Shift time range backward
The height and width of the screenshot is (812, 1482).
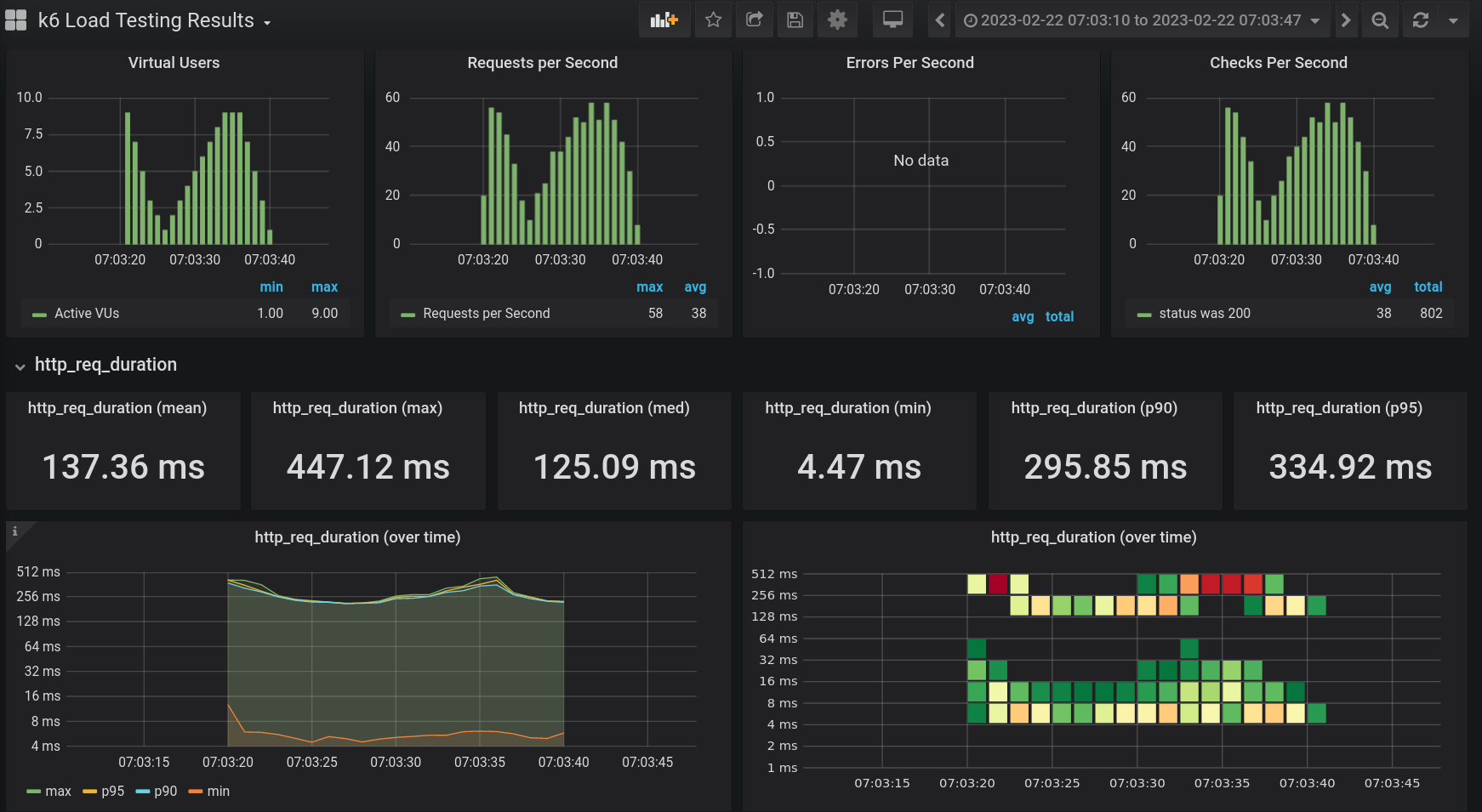coord(939,20)
